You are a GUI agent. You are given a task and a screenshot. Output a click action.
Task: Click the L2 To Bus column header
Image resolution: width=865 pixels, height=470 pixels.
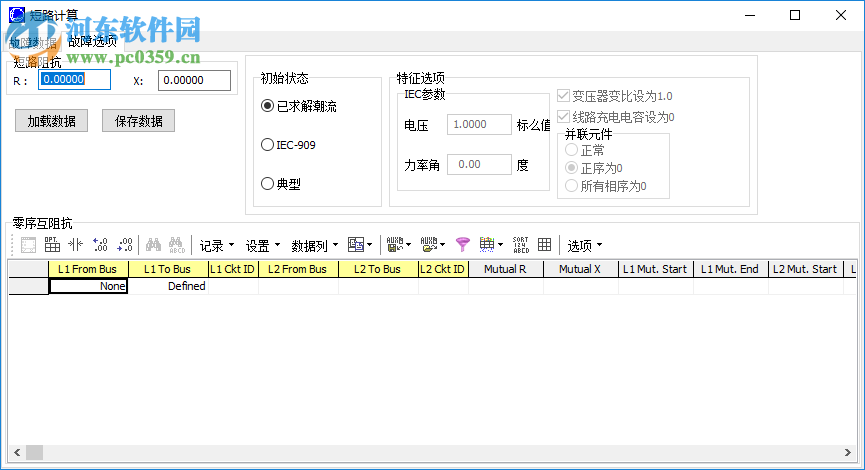point(378,269)
